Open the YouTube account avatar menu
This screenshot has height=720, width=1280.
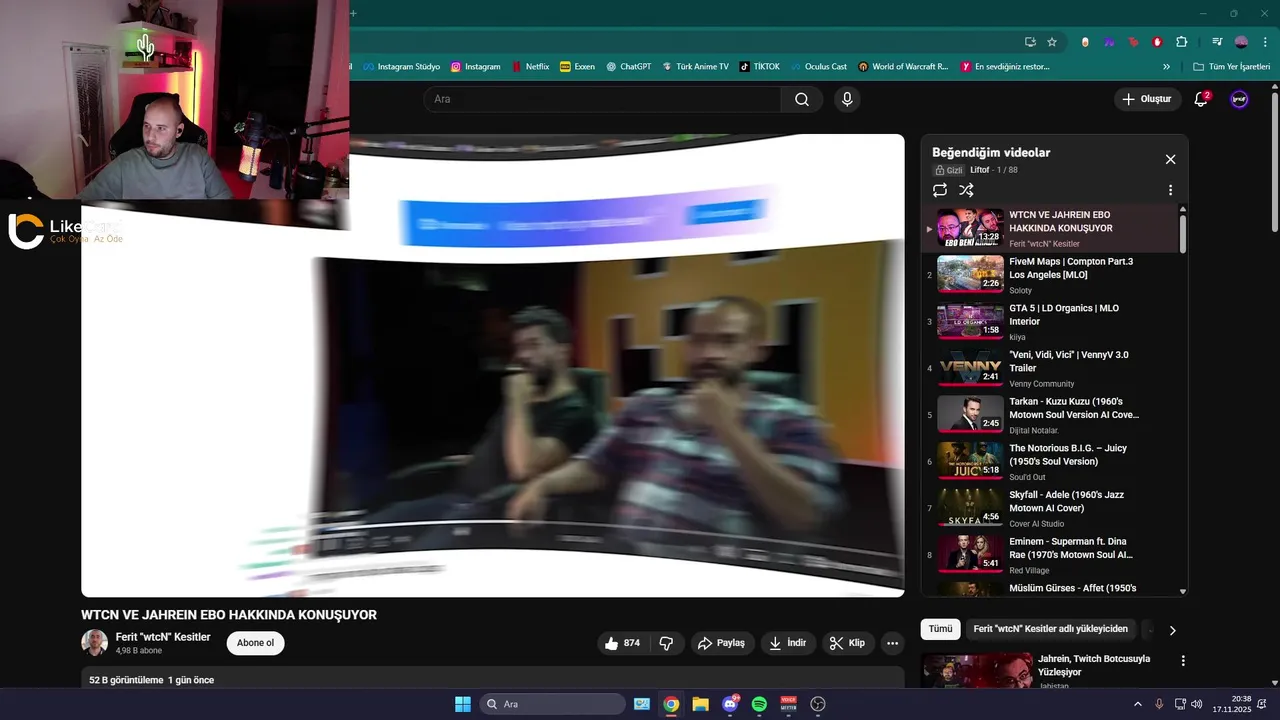pos(1239,99)
